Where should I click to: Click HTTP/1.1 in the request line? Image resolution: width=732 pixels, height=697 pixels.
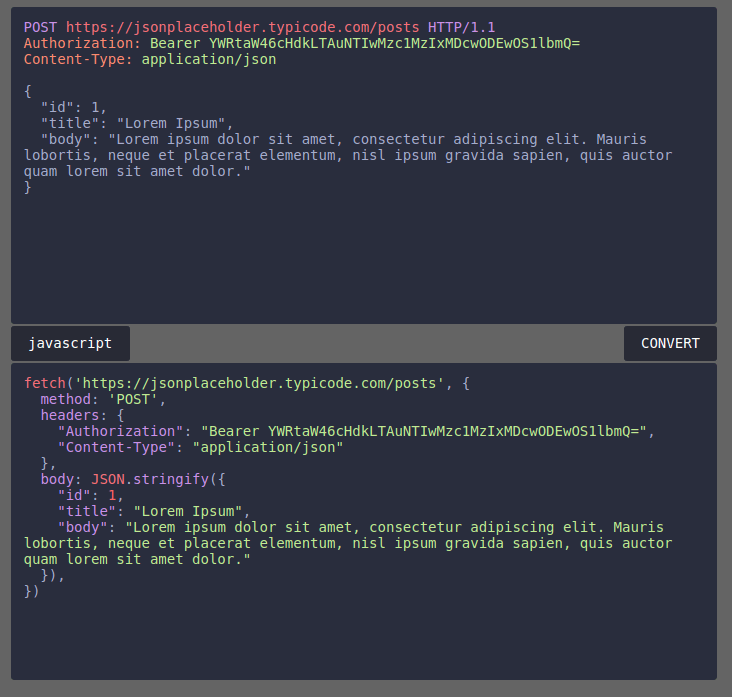(x=461, y=27)
